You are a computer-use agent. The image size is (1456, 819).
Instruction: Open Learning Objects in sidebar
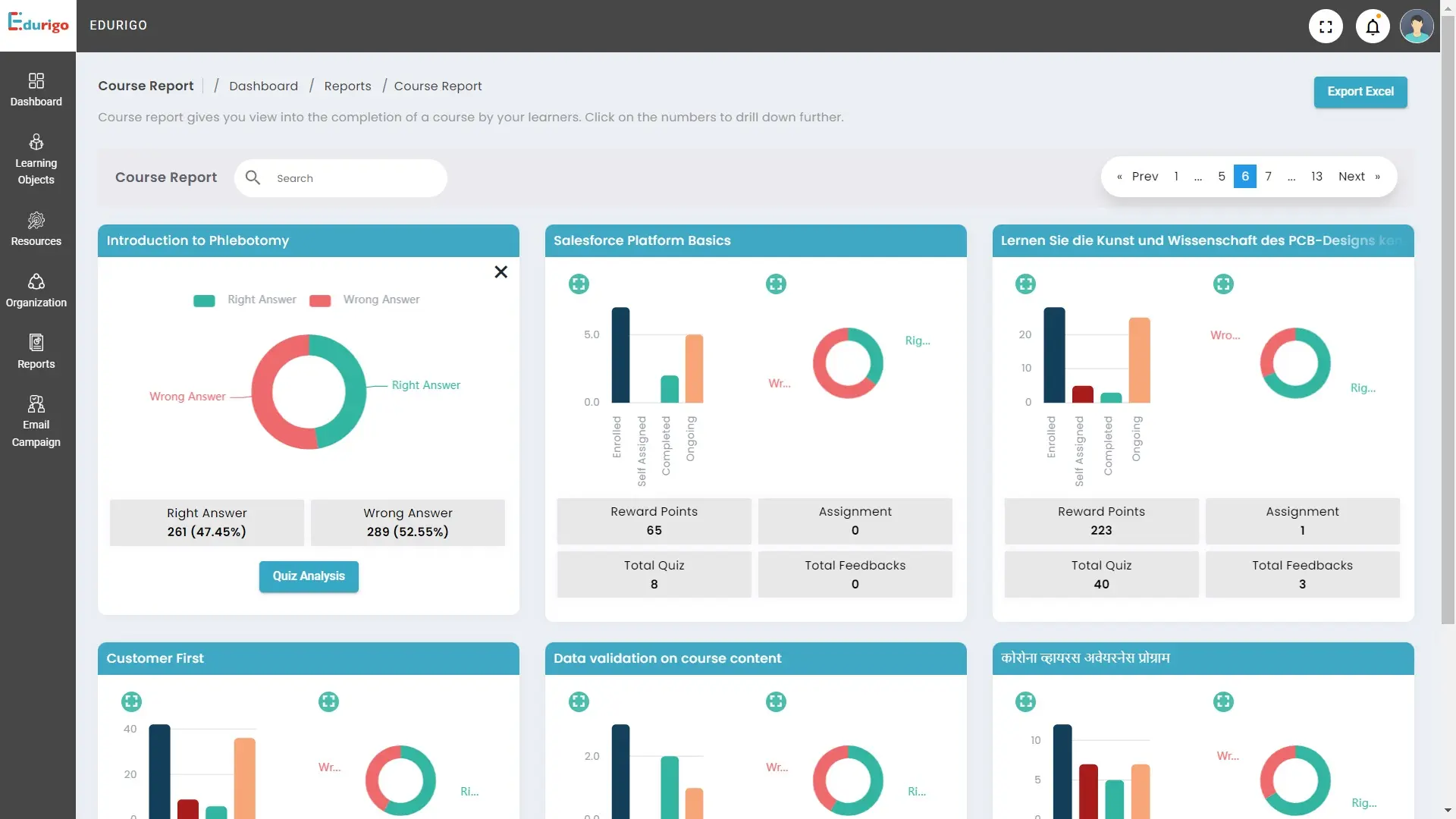pos(36,159)
